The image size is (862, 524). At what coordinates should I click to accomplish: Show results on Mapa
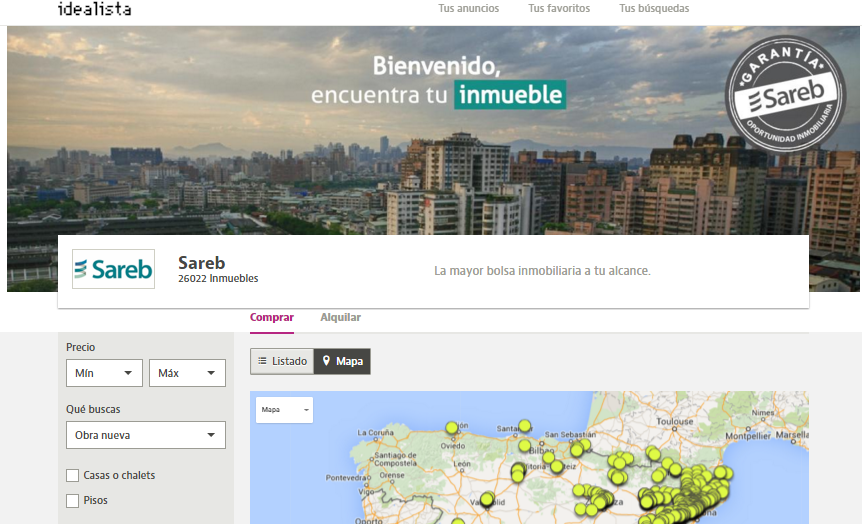(342, 361)
